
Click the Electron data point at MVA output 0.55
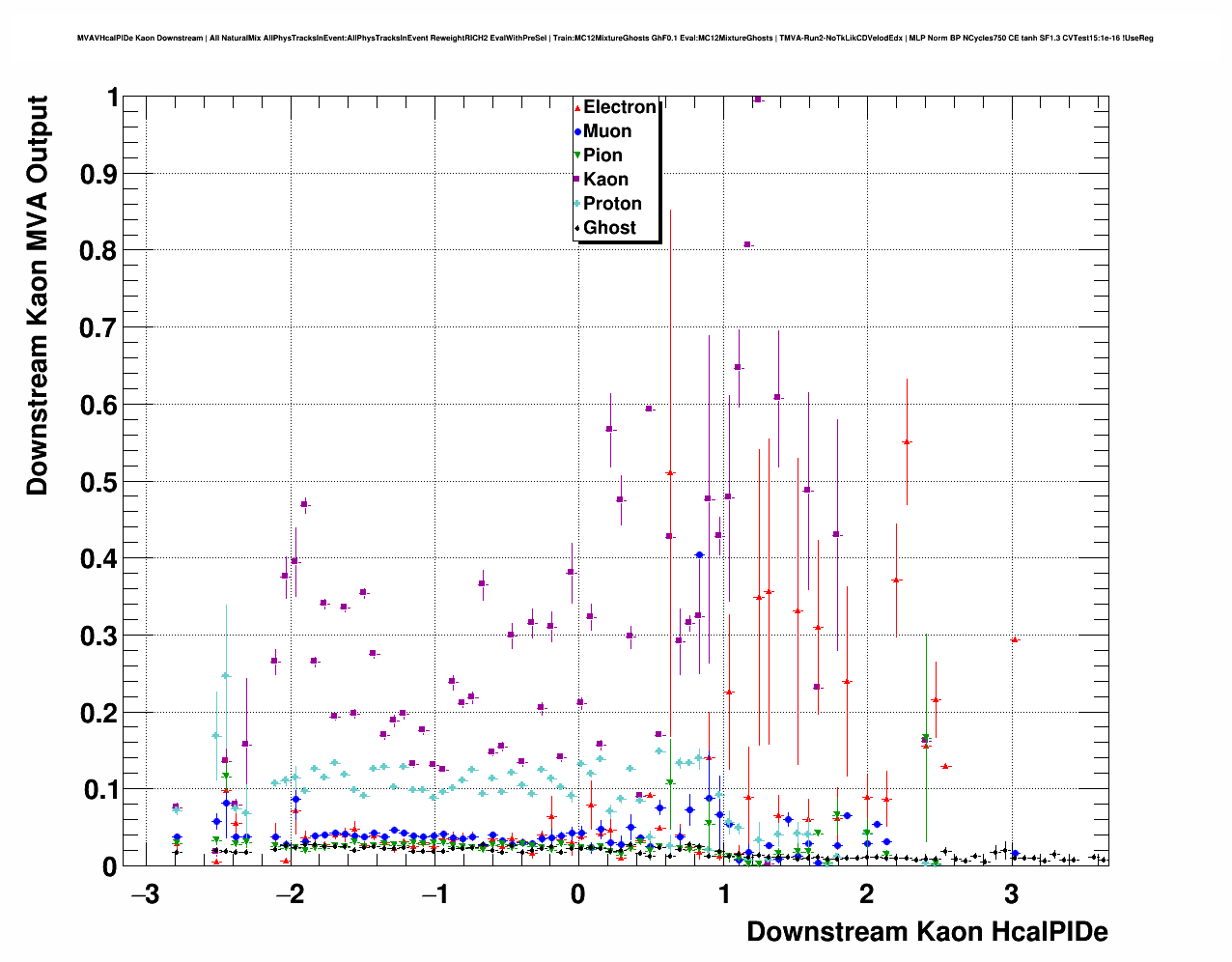pos(907,441)
